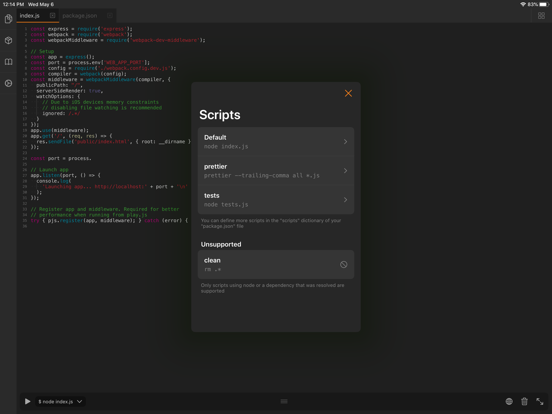Click the 'node index.js' command text
The image size is (552, 414).
point(226,146)
